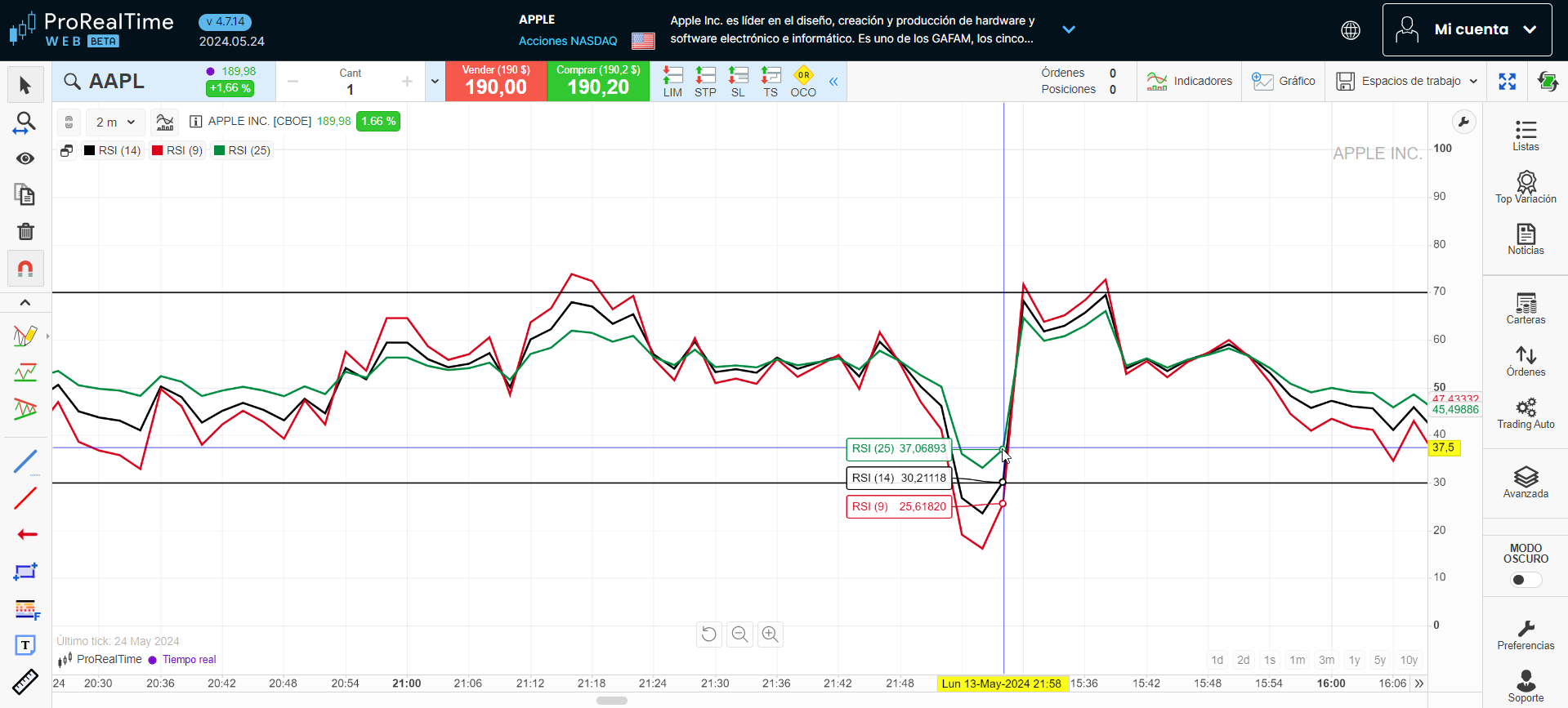Open the chart wrench settings icon
Screen dimensions: 1568x708
1463,122
